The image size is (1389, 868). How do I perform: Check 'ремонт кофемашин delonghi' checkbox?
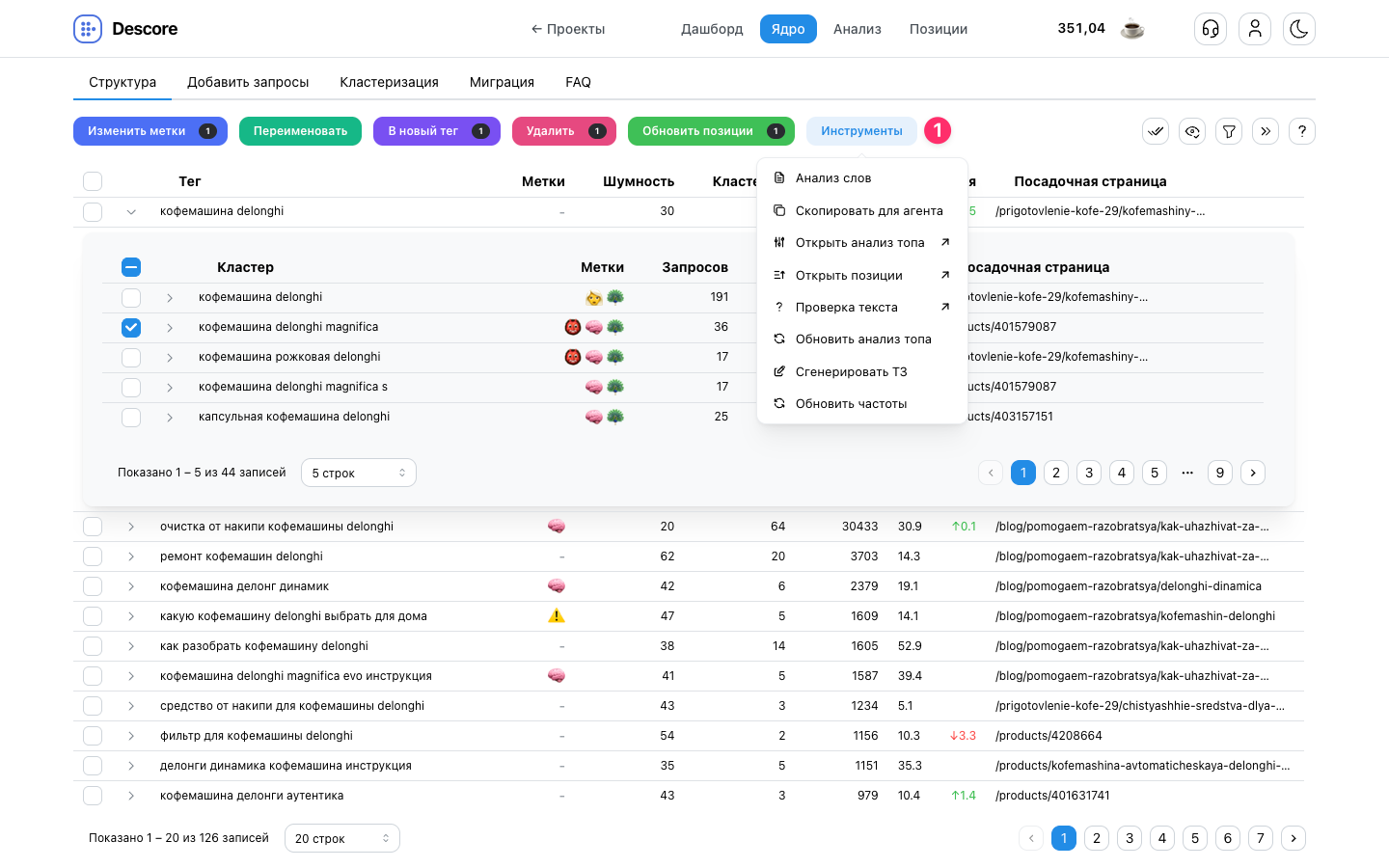(x=93, y=556)
